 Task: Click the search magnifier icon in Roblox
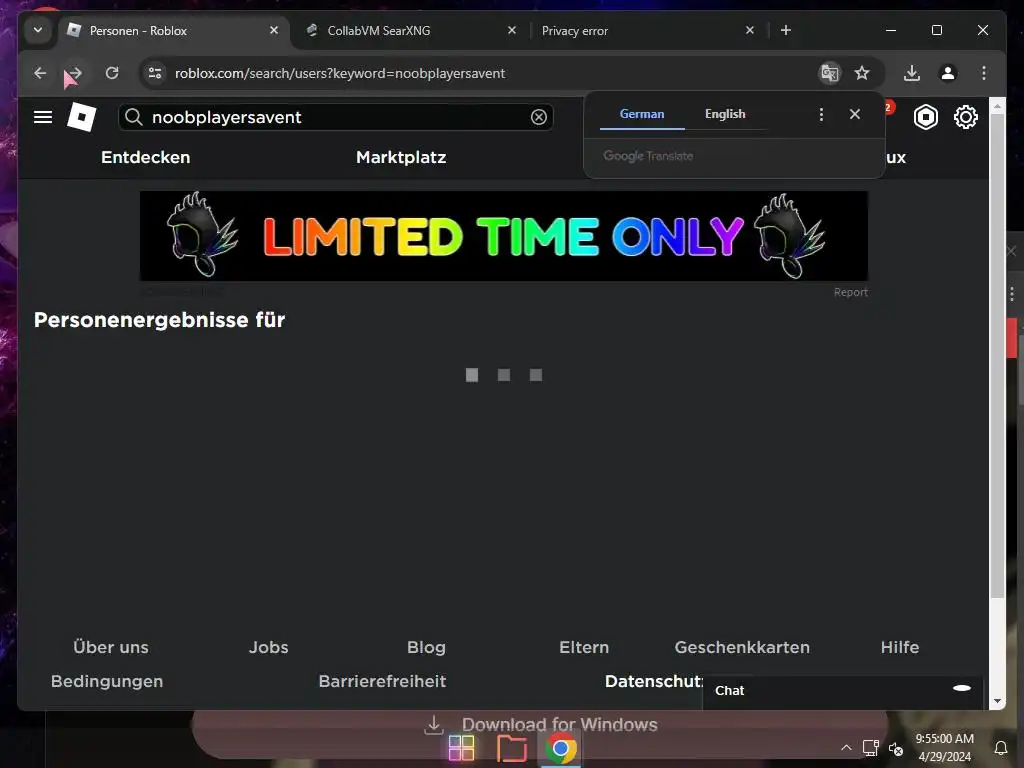(x=134, y=117)
